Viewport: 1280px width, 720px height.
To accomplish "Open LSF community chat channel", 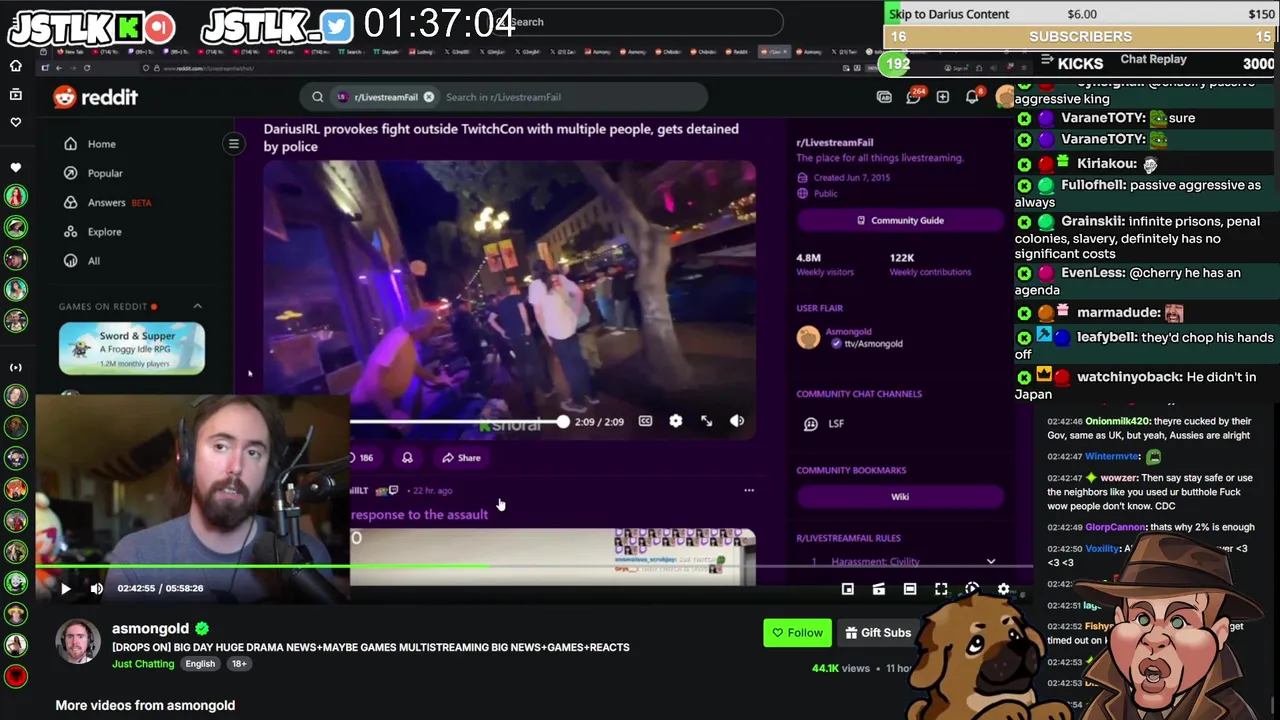I will (x=826, y=423).
